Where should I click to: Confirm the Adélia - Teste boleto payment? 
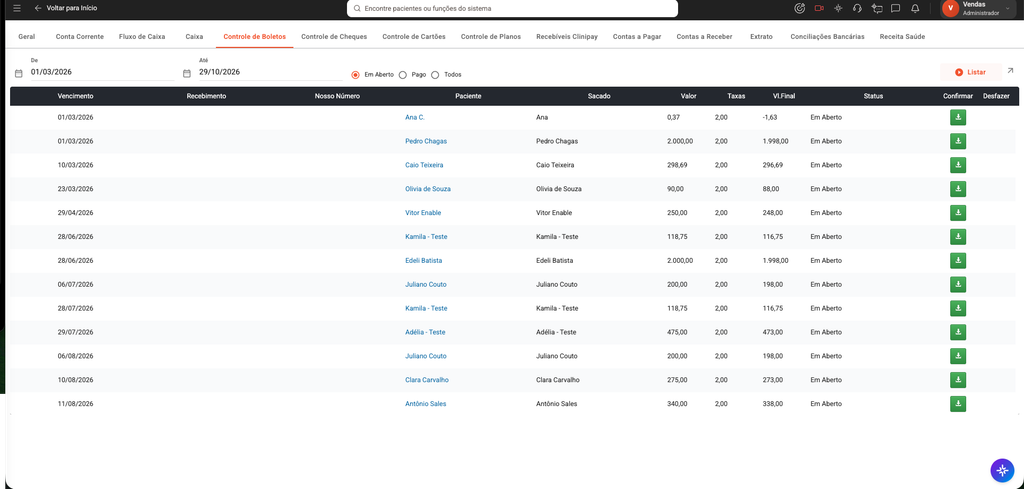(958, 332)
